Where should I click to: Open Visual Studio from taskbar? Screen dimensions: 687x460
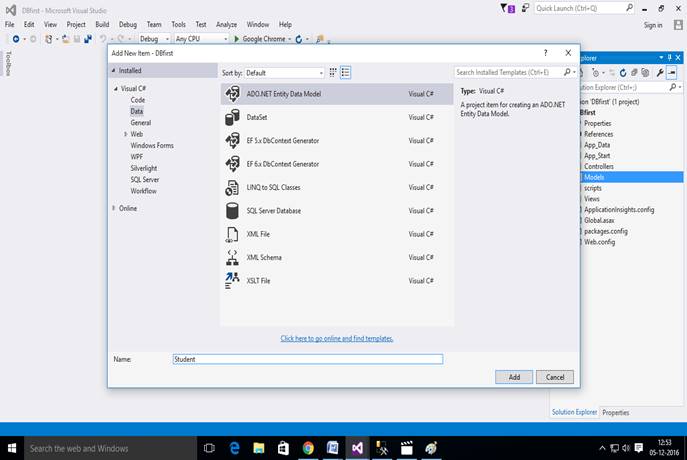tap(357, 448)
